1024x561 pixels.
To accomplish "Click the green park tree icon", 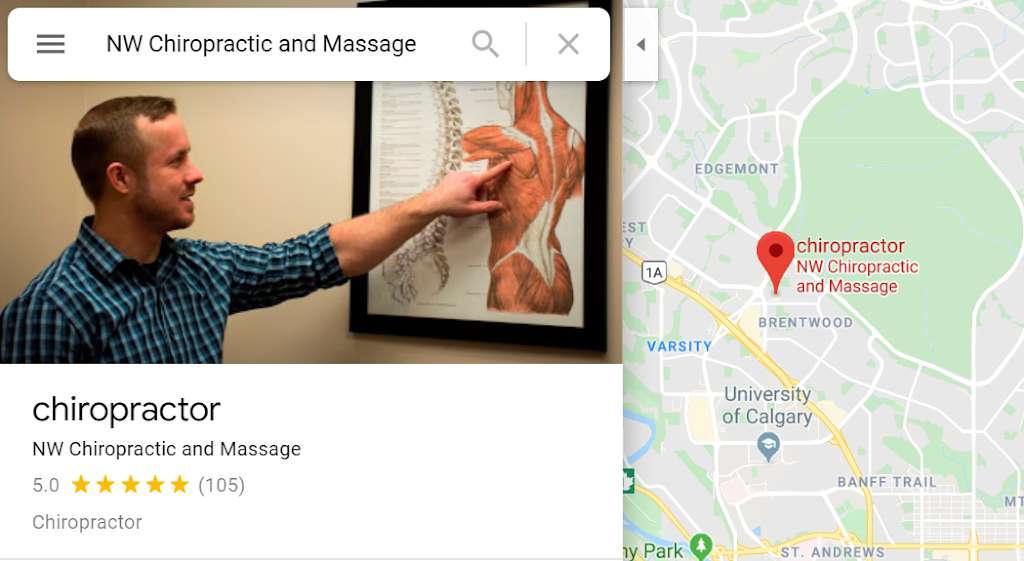I will (x=701, y=546).
